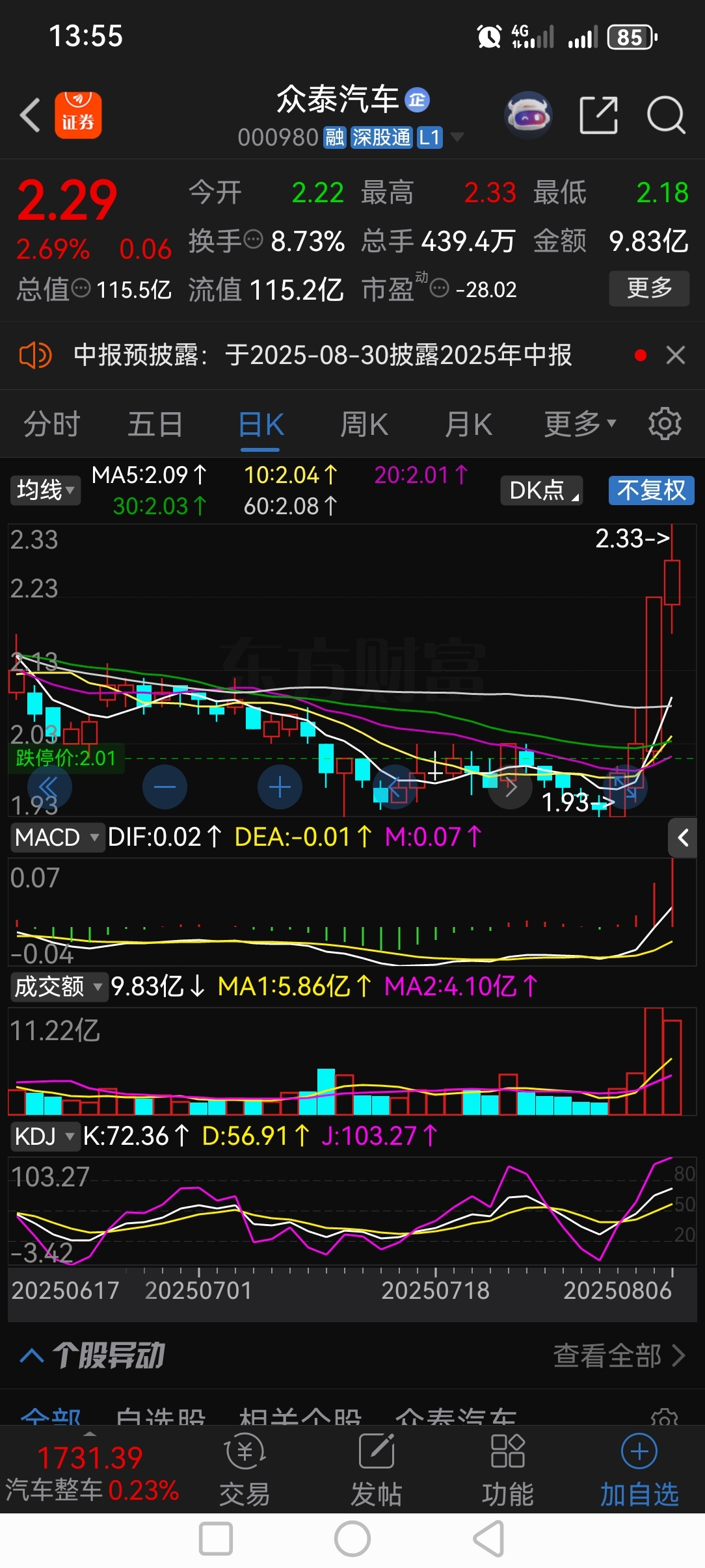The width and height of the screenshot is (705, 1568).
Task: Open the 均线 indicator dropdown
Action: click(46, 490)
